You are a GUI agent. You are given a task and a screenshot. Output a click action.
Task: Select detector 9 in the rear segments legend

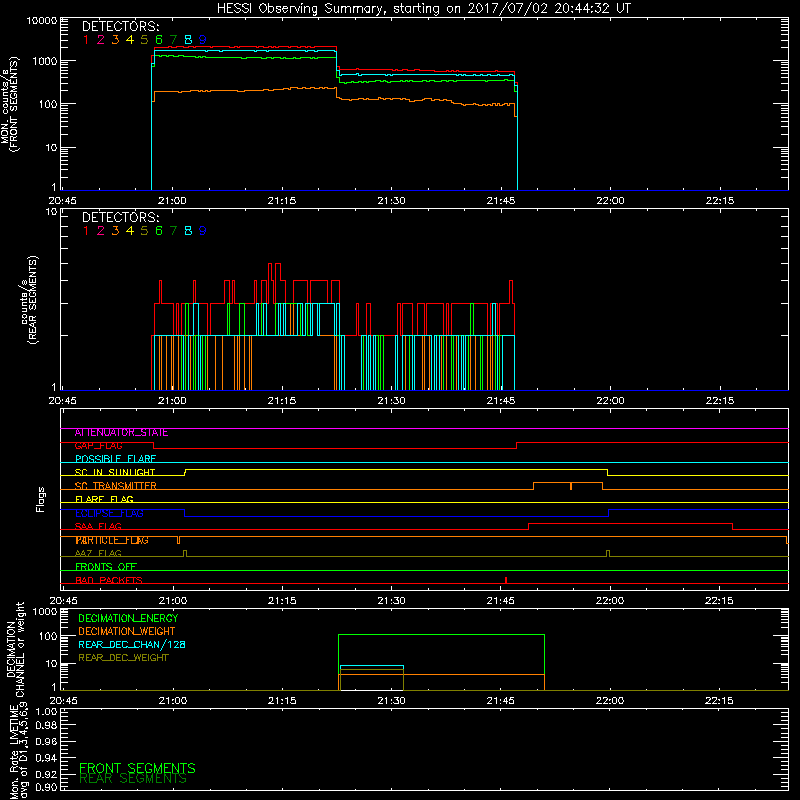(203, 231)
